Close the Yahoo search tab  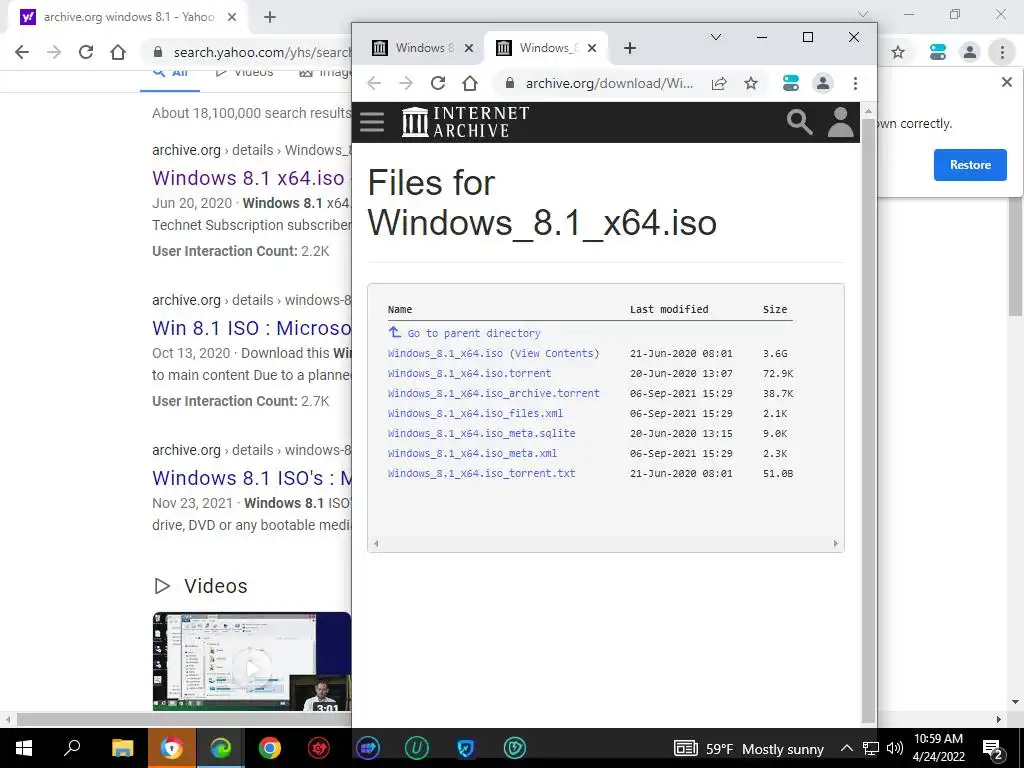[x=232, y=17]
